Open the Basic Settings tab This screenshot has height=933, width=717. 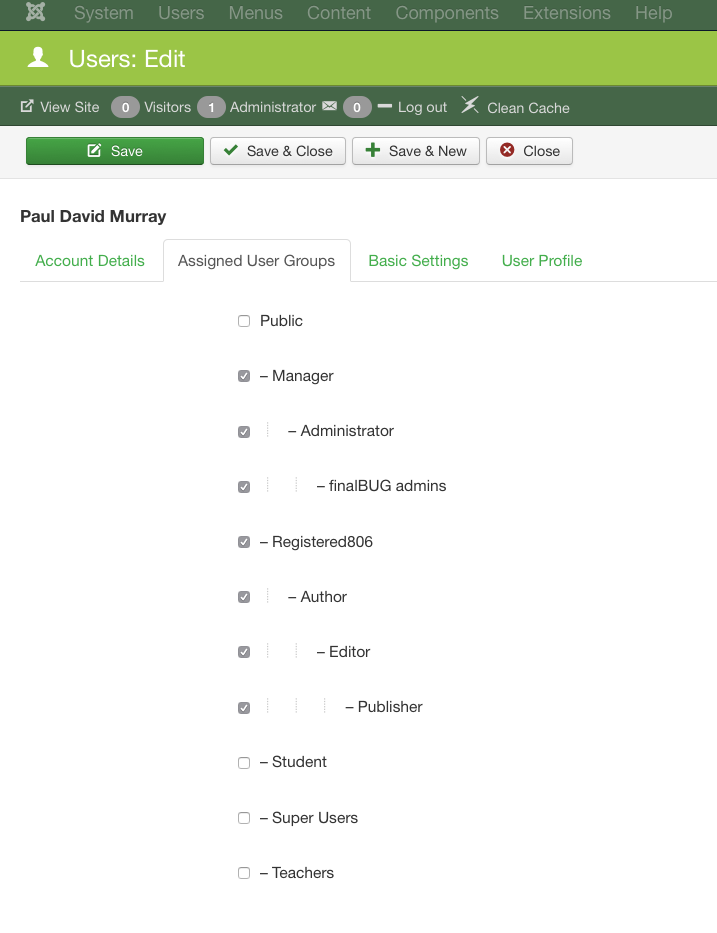(x=418, y=261)
